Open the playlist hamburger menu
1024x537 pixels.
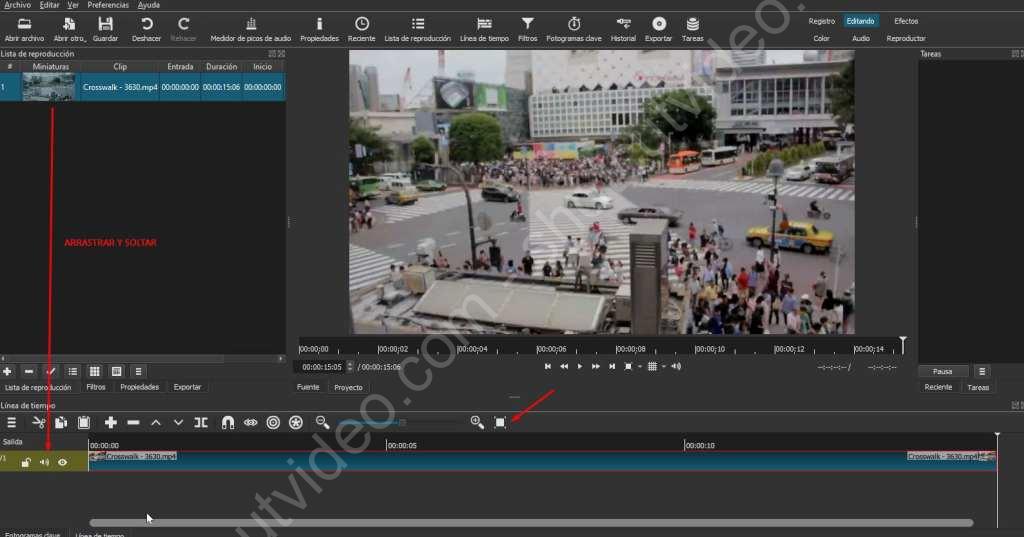[138, 372]
